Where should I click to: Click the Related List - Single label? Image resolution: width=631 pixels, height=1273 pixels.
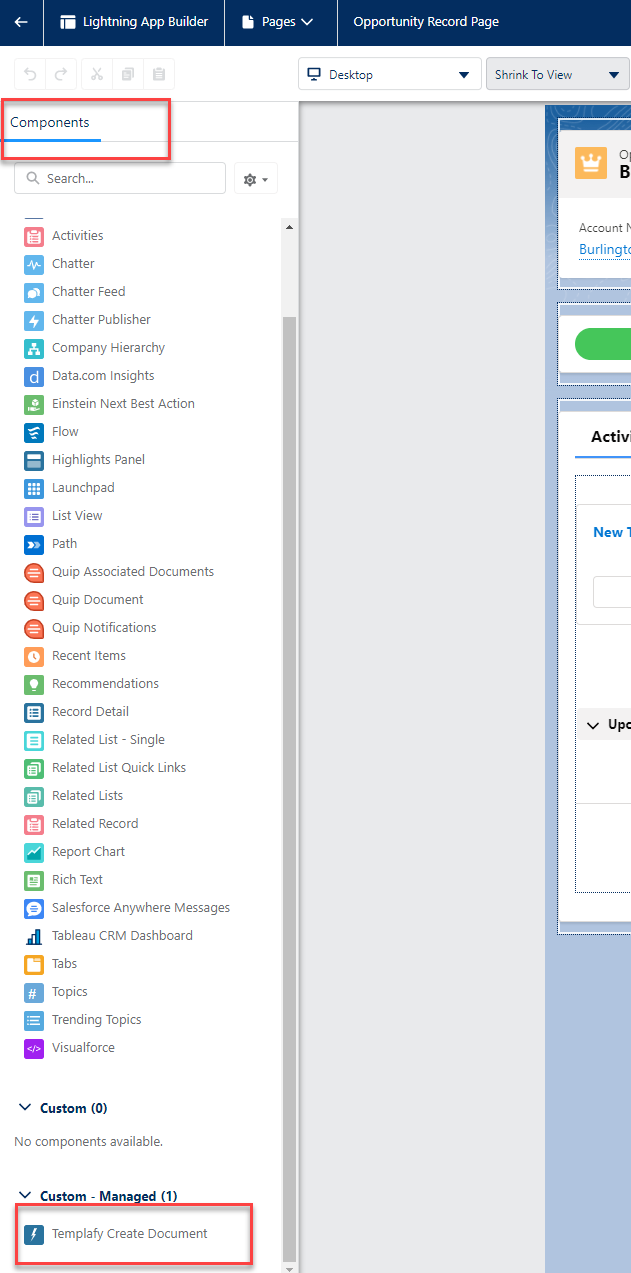point(108,740)
